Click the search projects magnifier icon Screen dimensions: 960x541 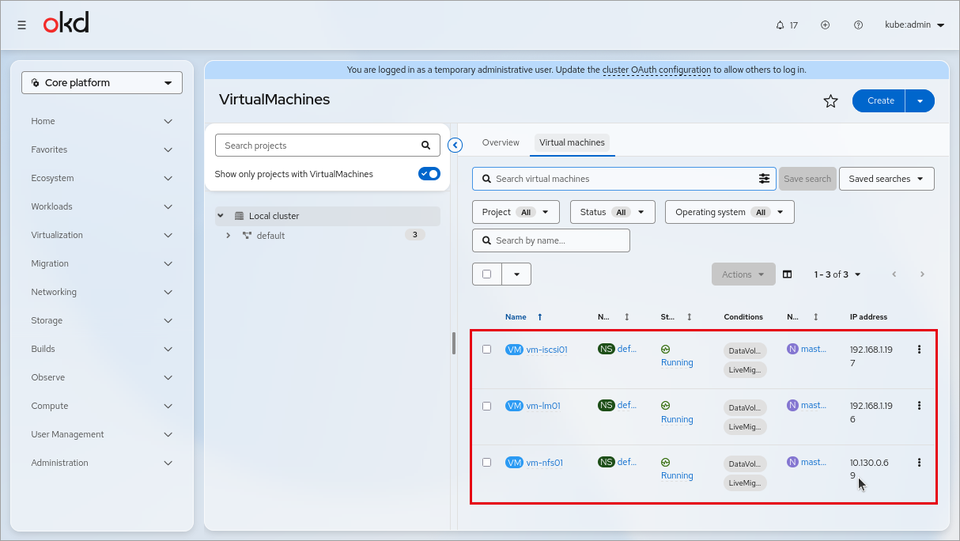pyautogui.click(x=426, y=145)
